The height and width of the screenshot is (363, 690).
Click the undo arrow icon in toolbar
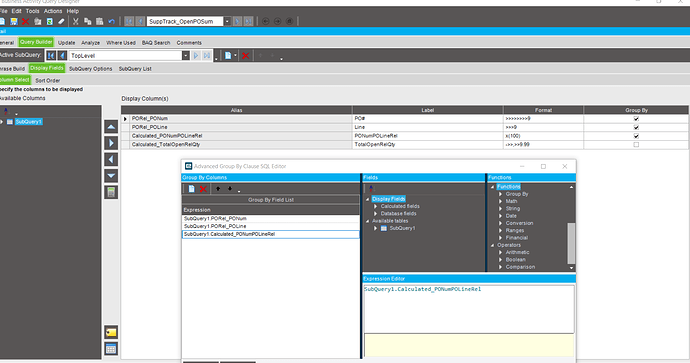[x=111, y=21]
